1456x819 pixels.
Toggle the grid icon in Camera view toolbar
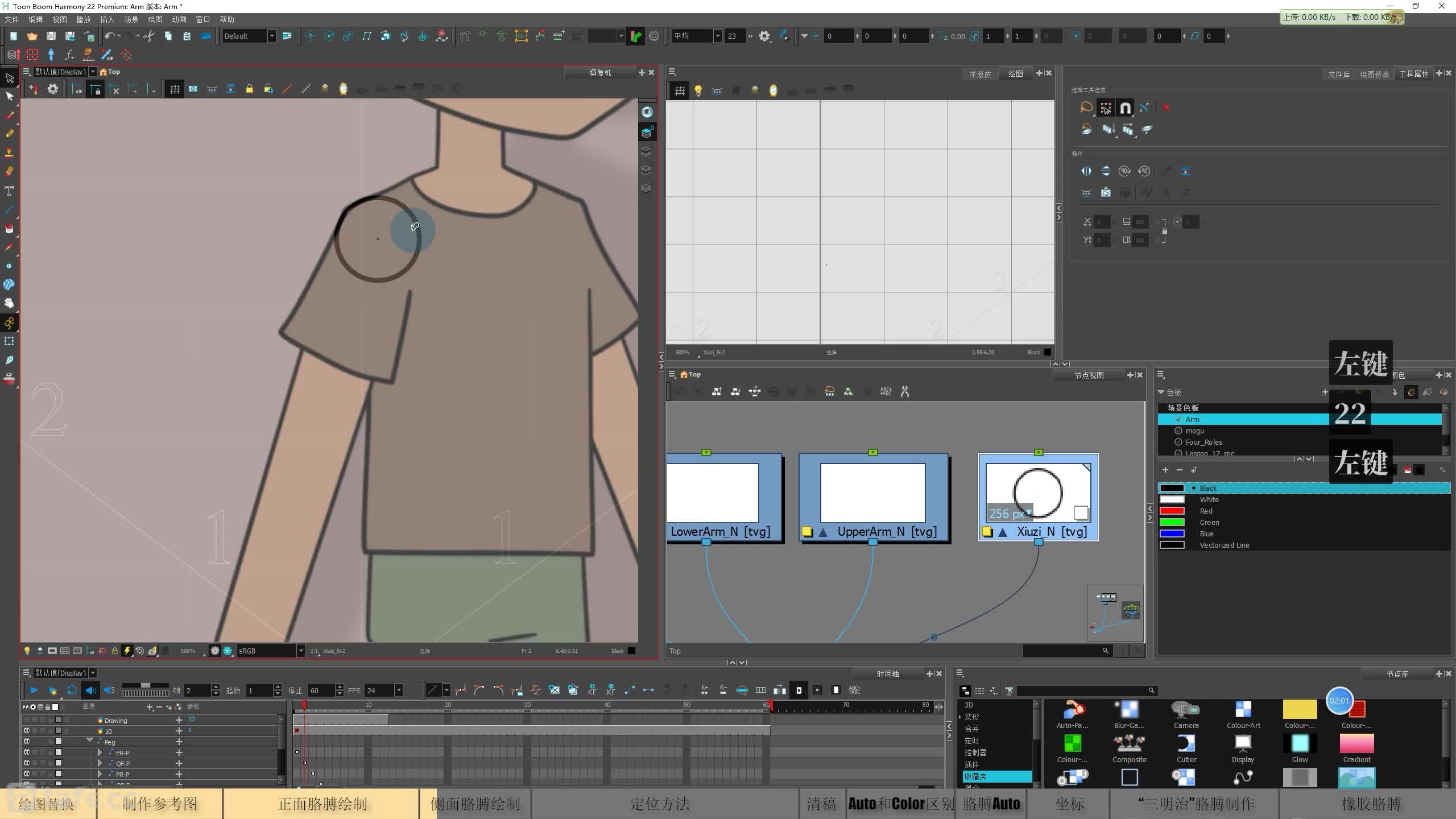[x=175, y=89]
